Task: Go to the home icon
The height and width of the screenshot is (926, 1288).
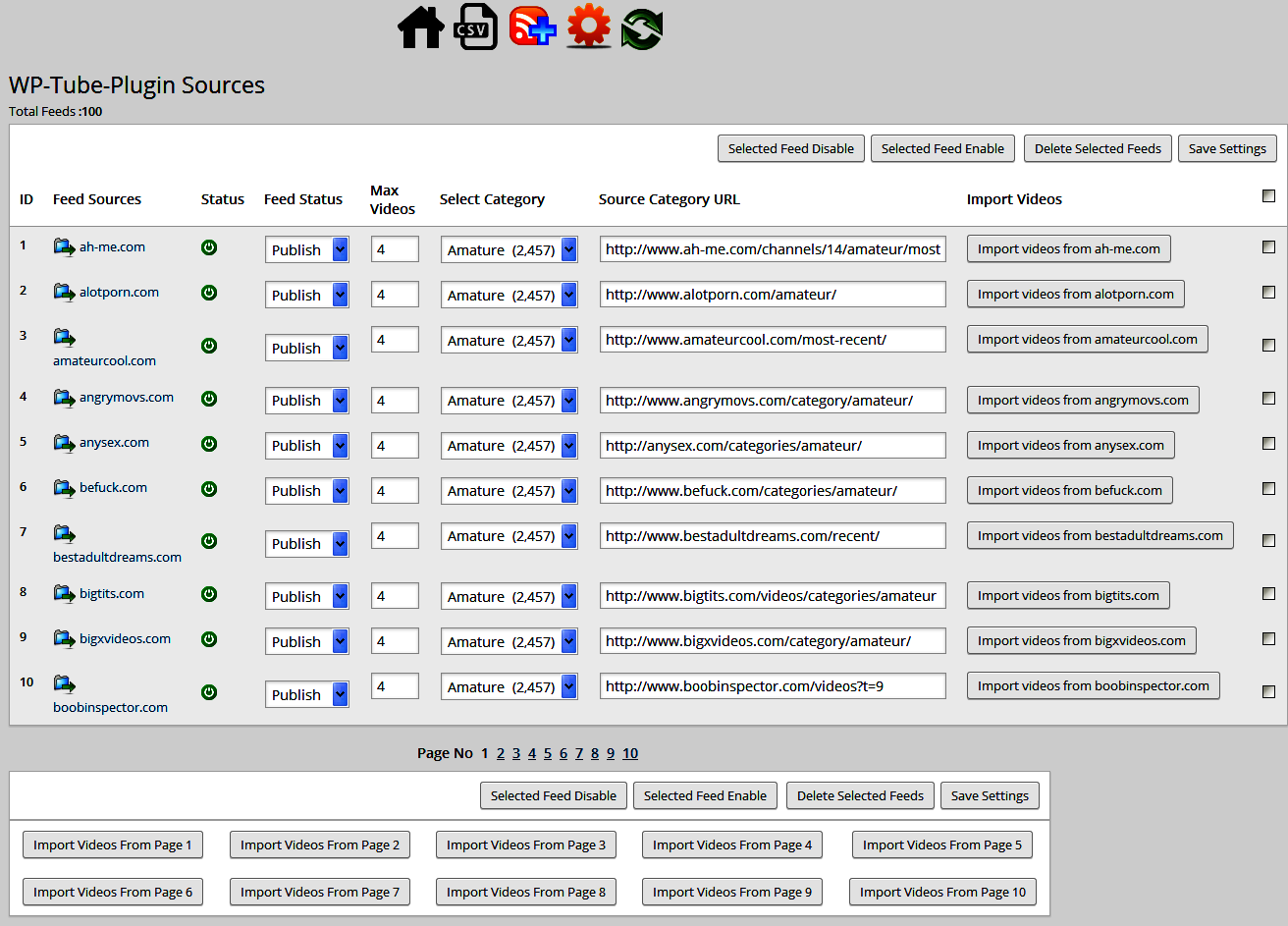Action: tap(420, 27)
